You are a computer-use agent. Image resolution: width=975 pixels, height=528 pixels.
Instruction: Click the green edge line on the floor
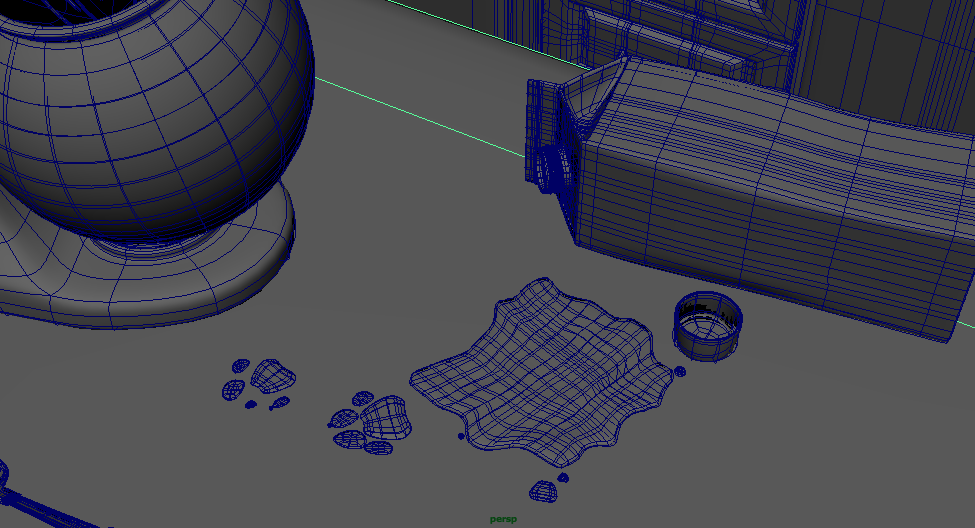[x=420, y=116]
